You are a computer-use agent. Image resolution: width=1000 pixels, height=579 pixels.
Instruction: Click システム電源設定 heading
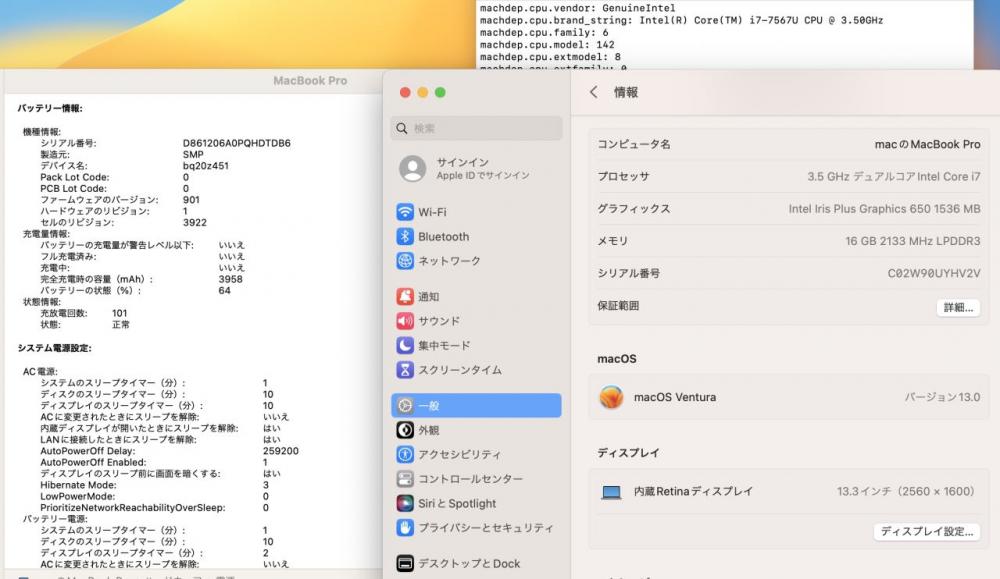tap(54, 348)
